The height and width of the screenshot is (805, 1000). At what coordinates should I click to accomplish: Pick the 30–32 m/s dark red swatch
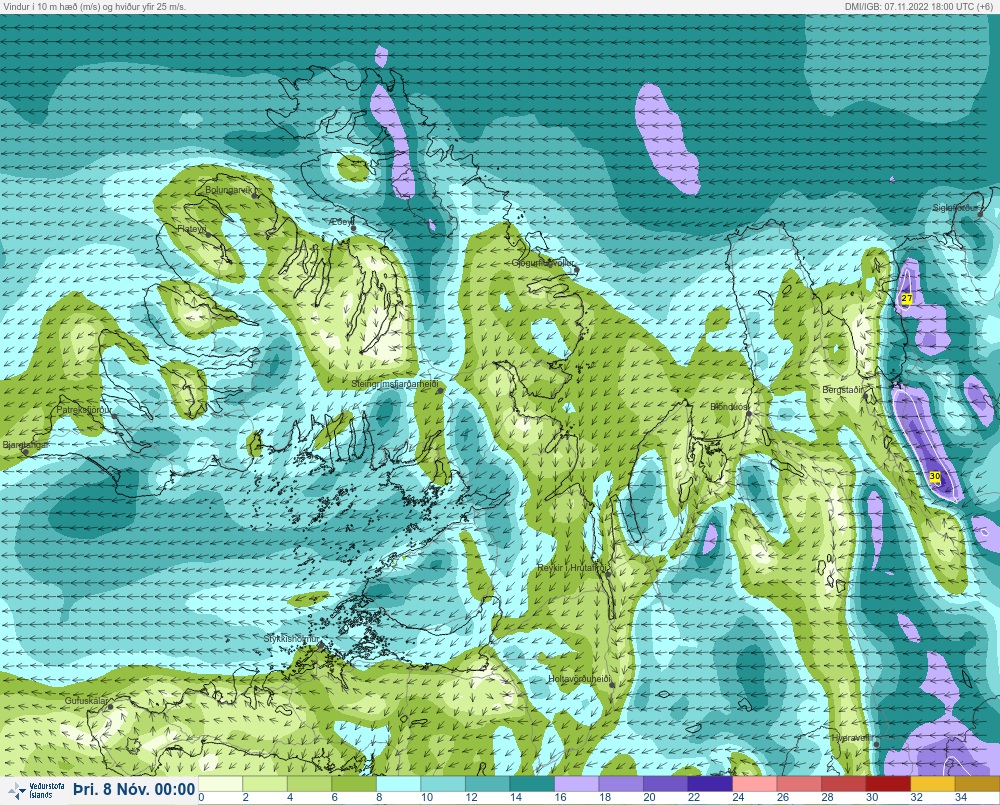[888, 784]
